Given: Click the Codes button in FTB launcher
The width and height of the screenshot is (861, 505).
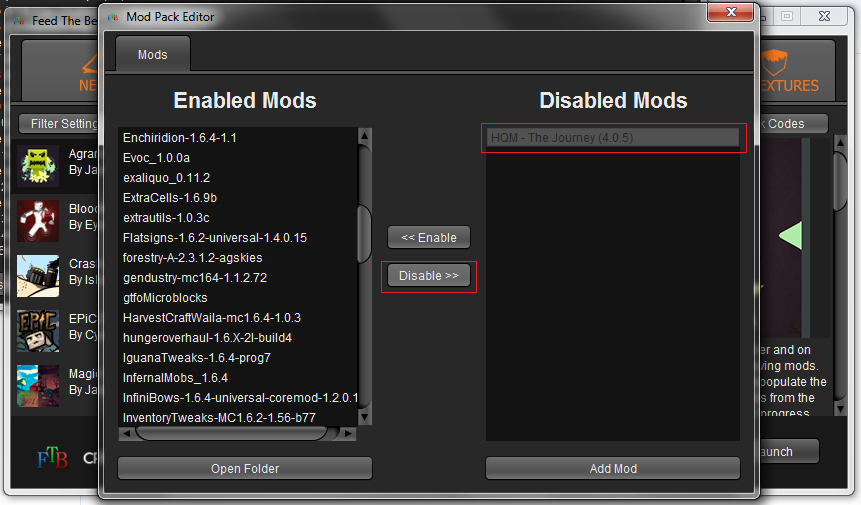Looking at the screenshot, I should click(x=793, y=124).
